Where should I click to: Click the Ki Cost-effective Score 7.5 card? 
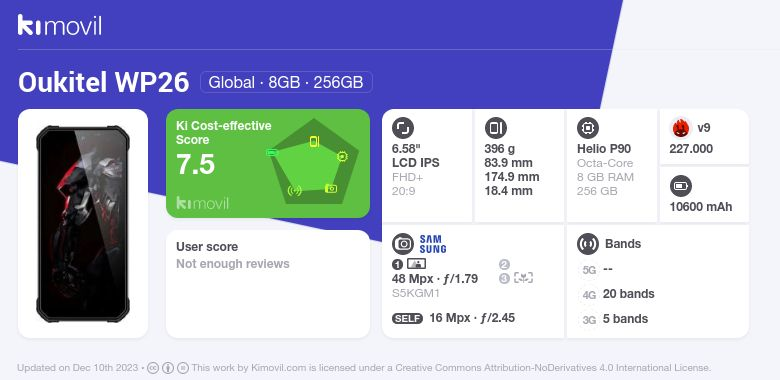pos(268,163)
